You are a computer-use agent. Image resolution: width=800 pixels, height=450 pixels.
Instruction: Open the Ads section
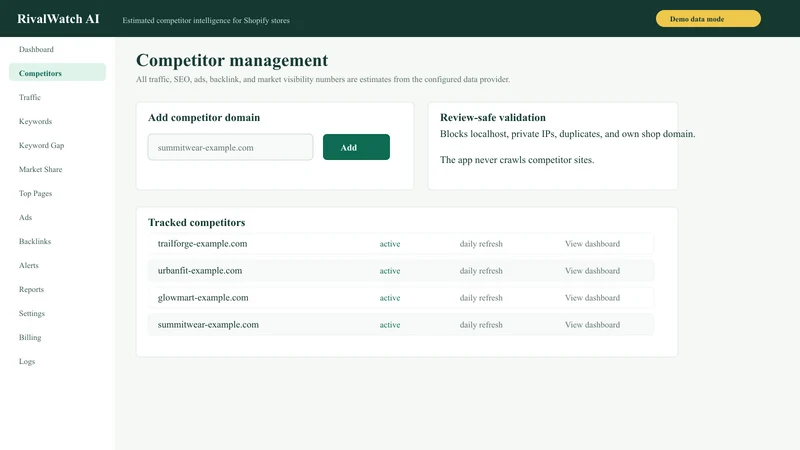pyautogui.click(x=26, y=217)
